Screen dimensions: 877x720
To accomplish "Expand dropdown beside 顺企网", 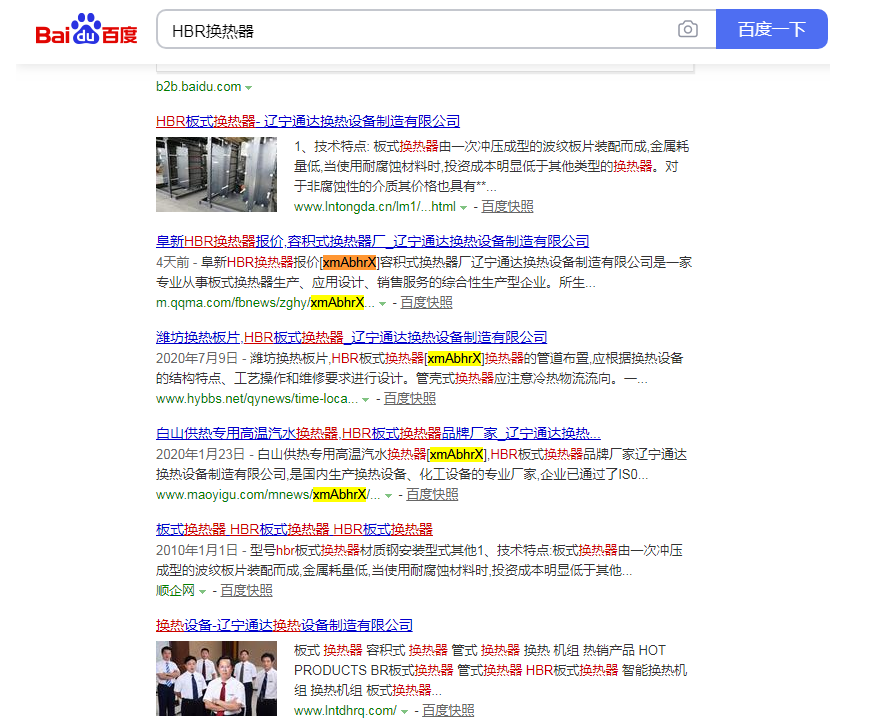I will [x=202, y=592].
